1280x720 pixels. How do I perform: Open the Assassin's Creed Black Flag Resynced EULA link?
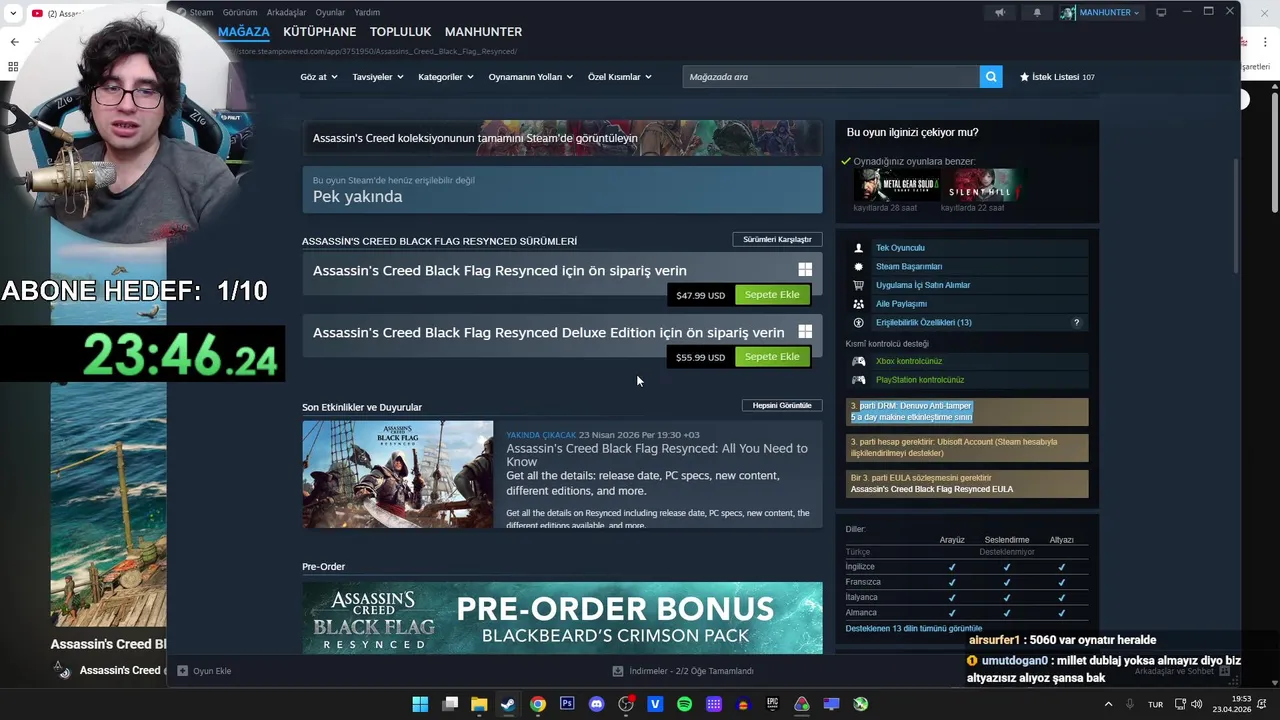[931, 490]
